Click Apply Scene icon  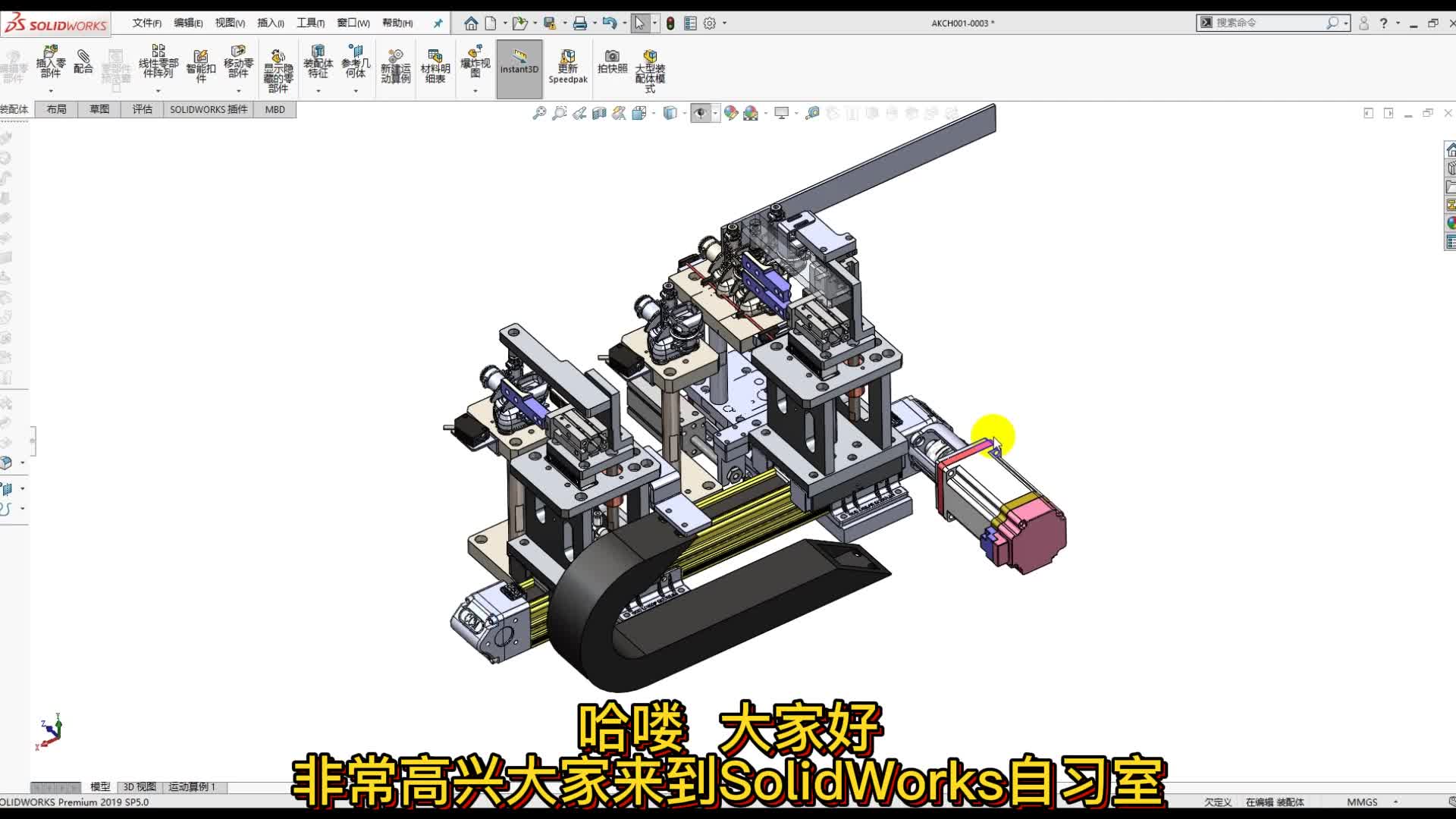pyautogui.click(x=751, y=113)
